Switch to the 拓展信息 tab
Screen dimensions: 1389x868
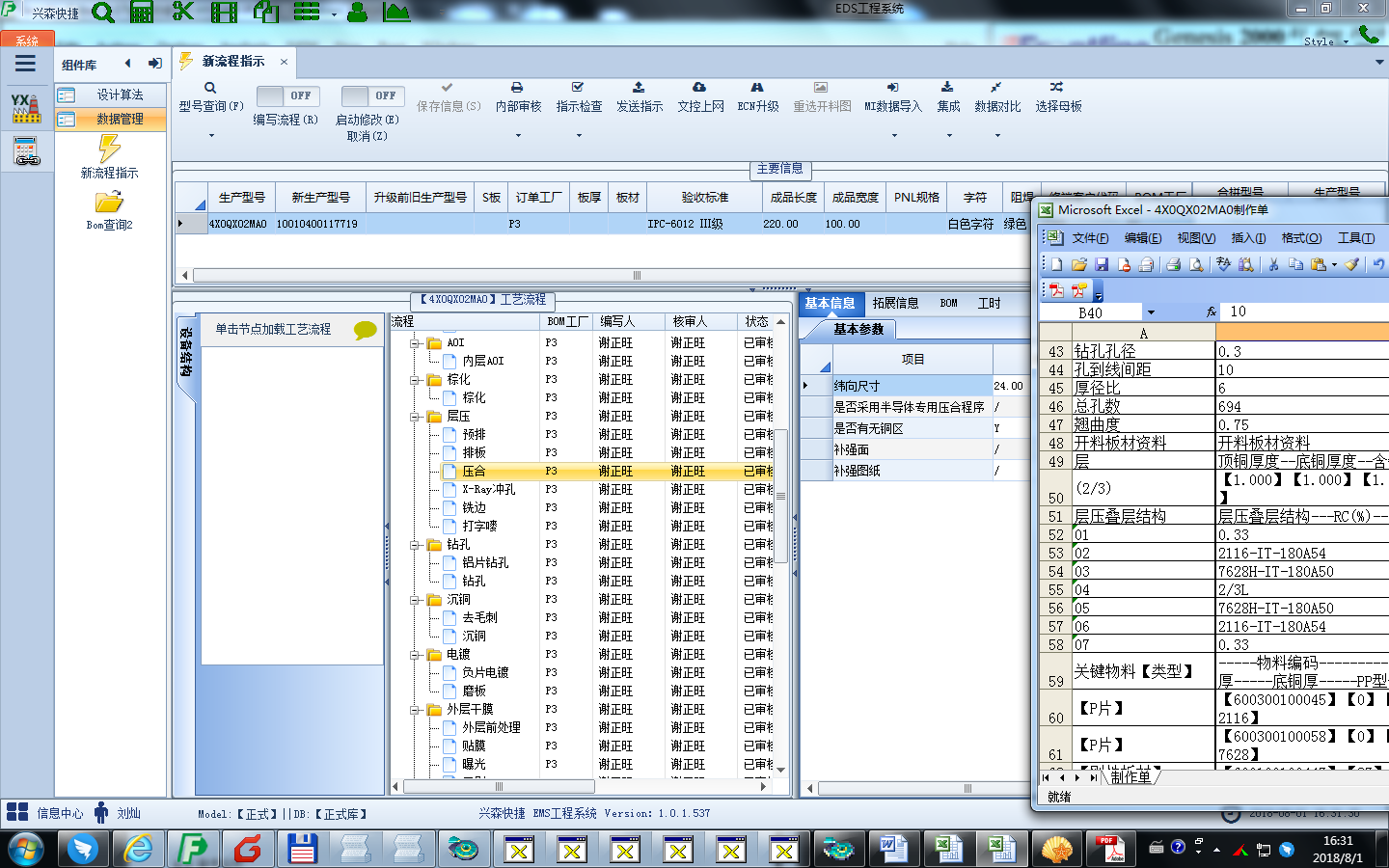(x=895, y=303)
